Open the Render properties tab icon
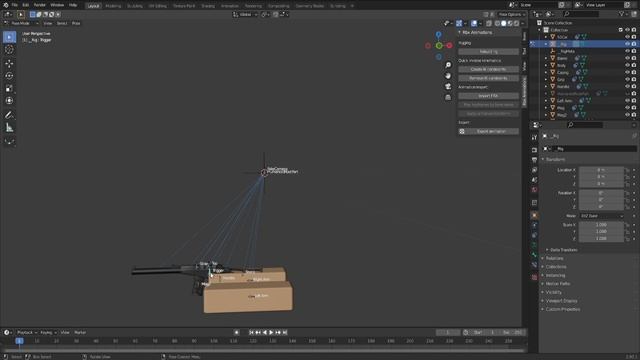This screenshot has height=360, width=640. click(x=534, y=150)
